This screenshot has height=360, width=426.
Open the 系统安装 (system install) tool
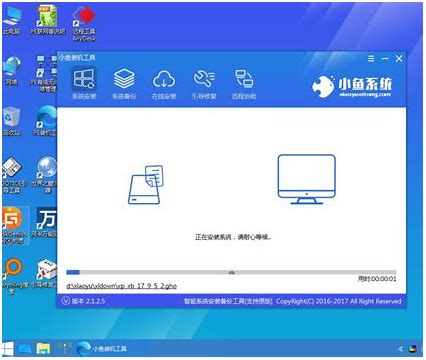pyautogui.click(x=84, y=83)
